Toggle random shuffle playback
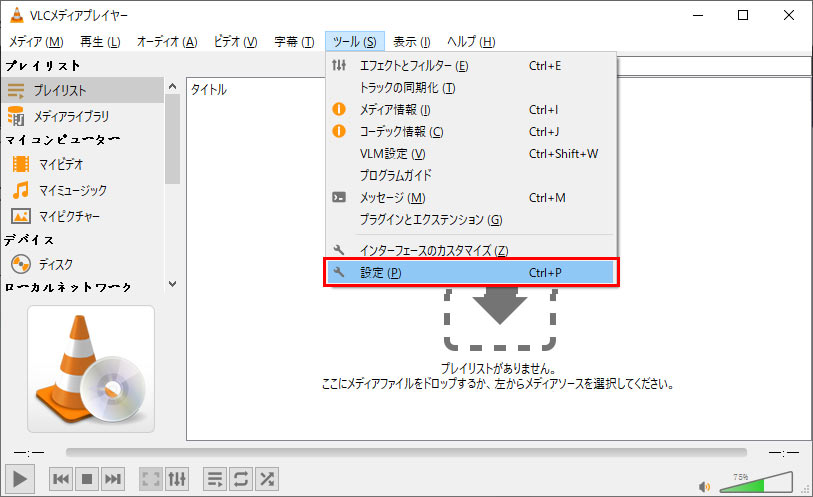This screenshot has height=497, width=813. pyautogui.click(x=267, y=479)
